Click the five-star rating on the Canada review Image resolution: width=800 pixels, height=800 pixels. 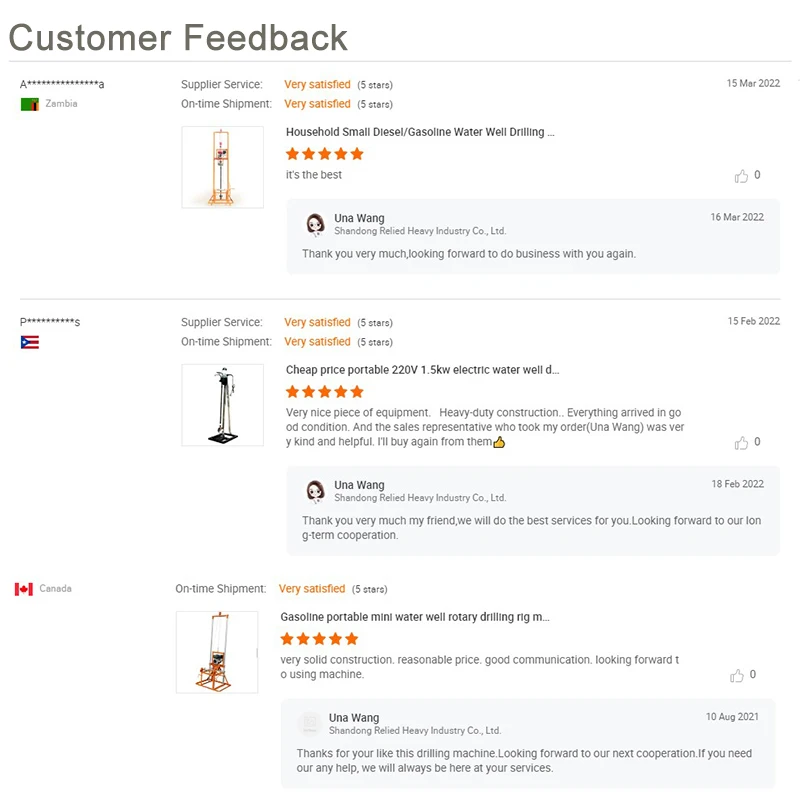(319, 639)
